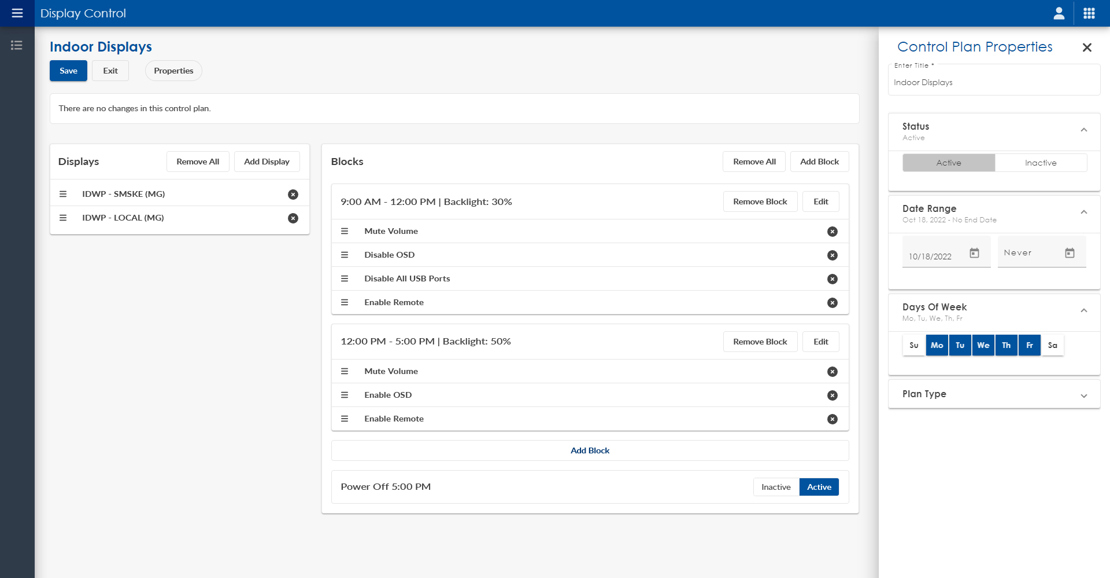Viewport: 1110px width, 578px height.
Task: Click the user profile icon
Action: coord(1058,13)
